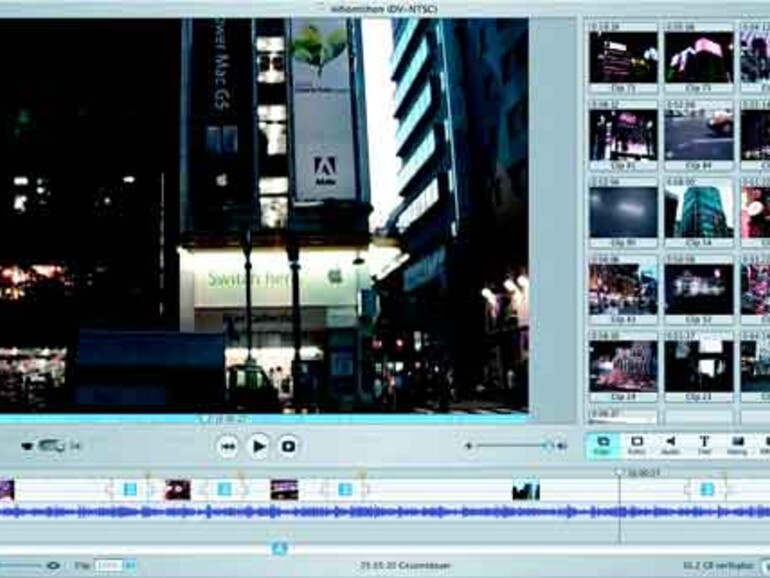Select the transition icon after the pink-spot clip
Viewport: 770px width, 578px height.
coord(224,489)
